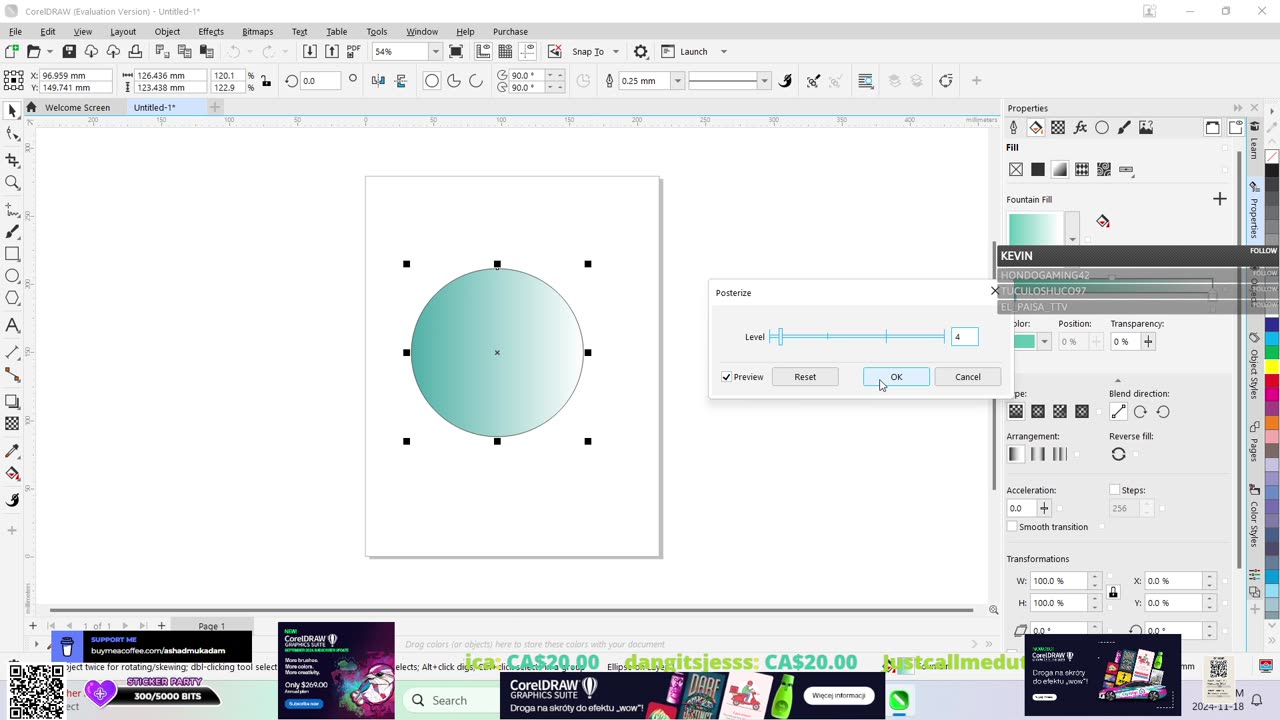
Task: Open the Bitmaps menu
Action: pos(257,31)
